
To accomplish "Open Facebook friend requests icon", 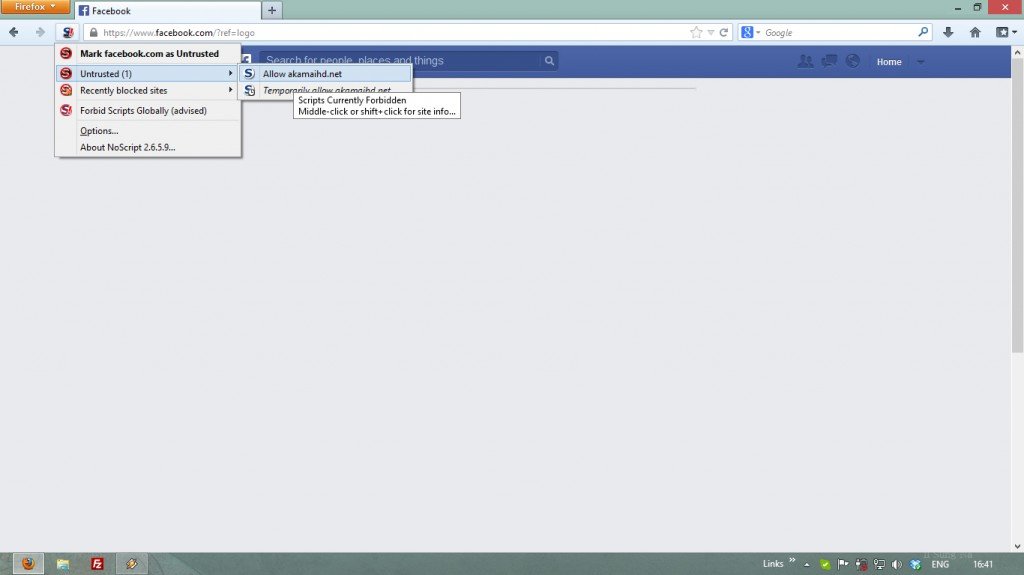I will [806, 61].
